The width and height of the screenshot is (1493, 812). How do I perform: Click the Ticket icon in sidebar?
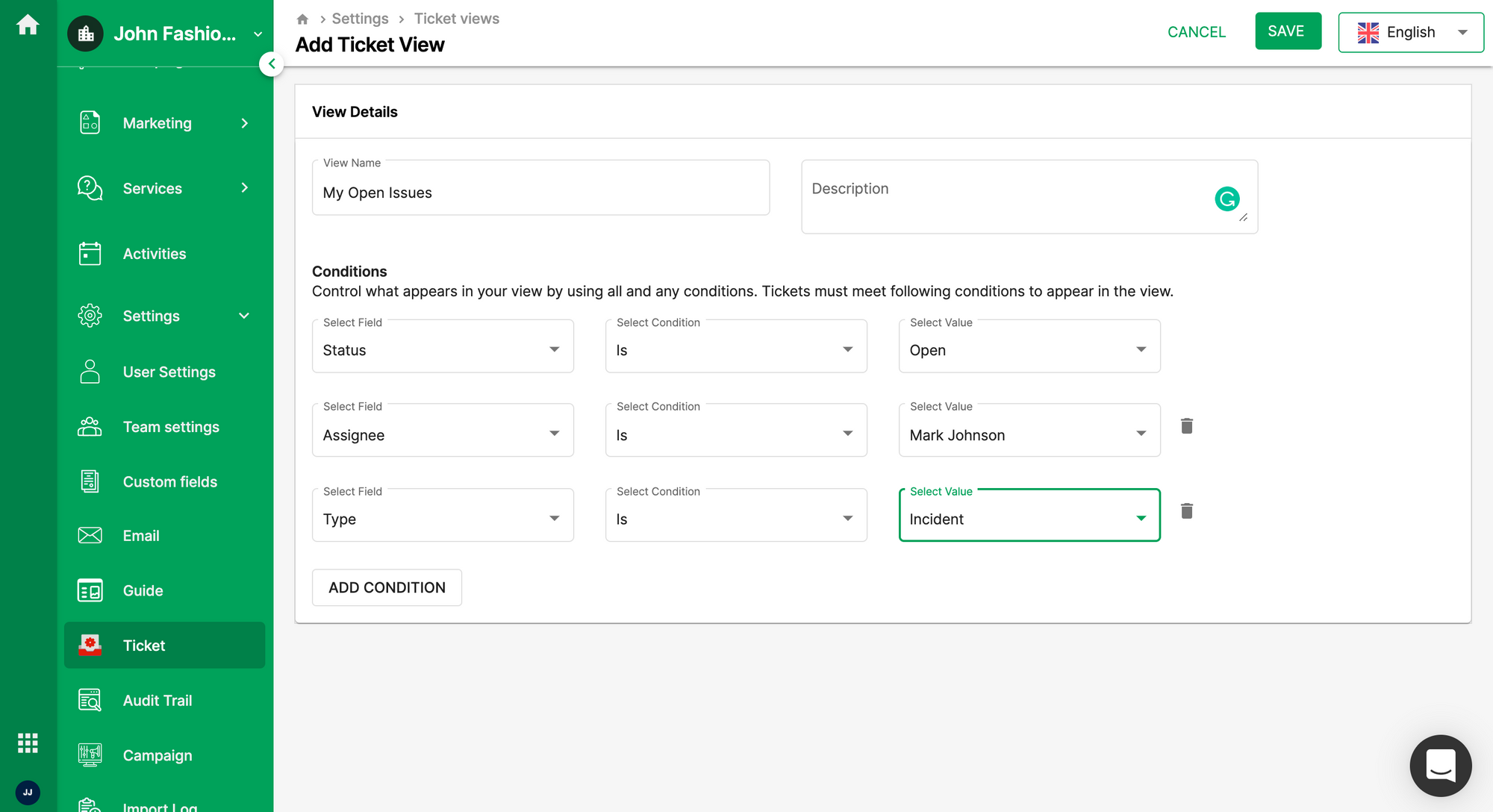point(91,645)
